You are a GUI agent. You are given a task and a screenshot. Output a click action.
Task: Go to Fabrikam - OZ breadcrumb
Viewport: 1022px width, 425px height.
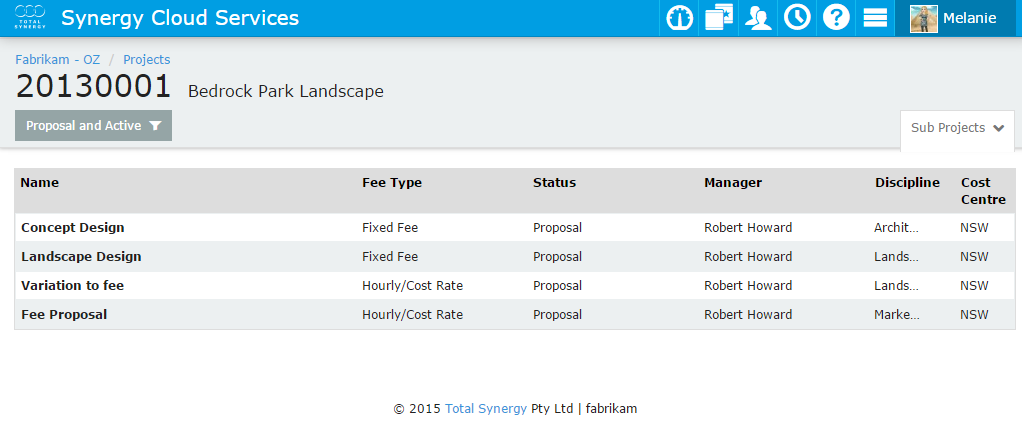[x=57, y=60]
